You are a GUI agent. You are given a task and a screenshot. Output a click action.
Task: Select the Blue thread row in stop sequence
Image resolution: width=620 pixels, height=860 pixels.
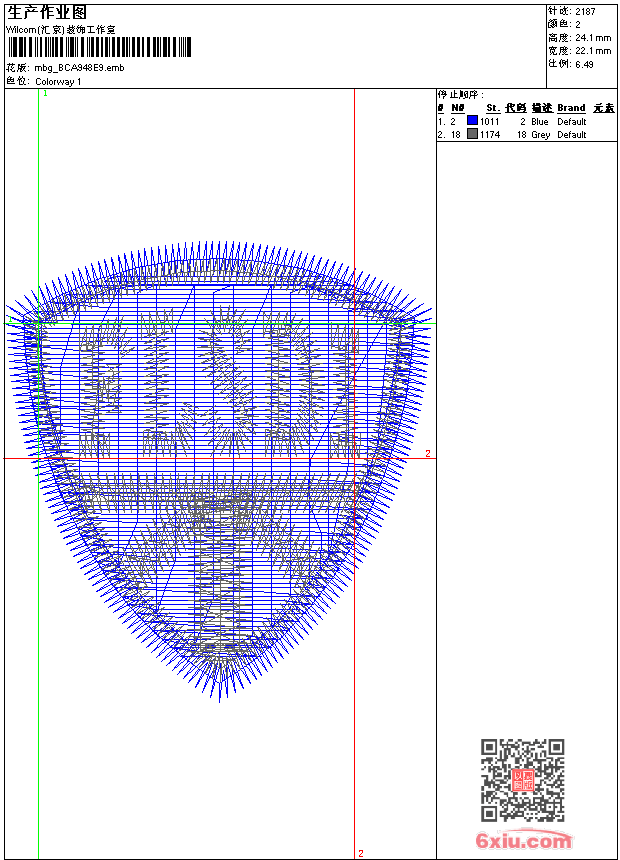click(x=525, y=121)
